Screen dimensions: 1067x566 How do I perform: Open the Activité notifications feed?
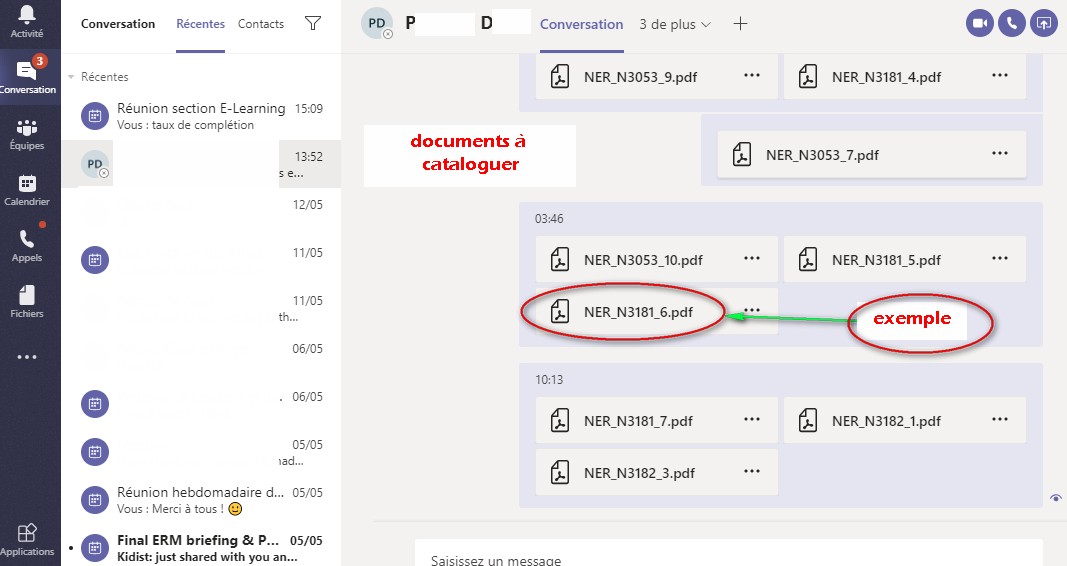(x=27, y=22)
